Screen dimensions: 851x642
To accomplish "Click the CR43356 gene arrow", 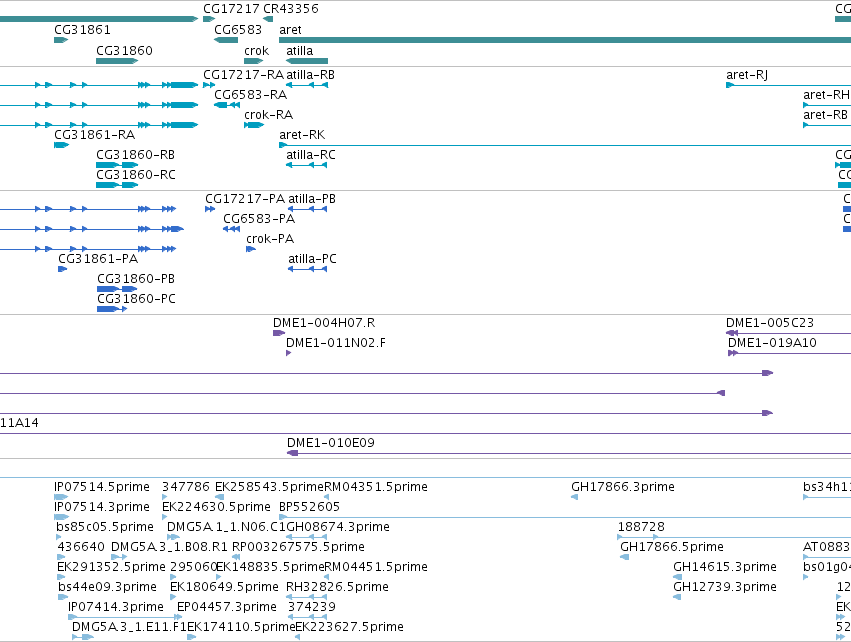I will [x=268, y=19].
